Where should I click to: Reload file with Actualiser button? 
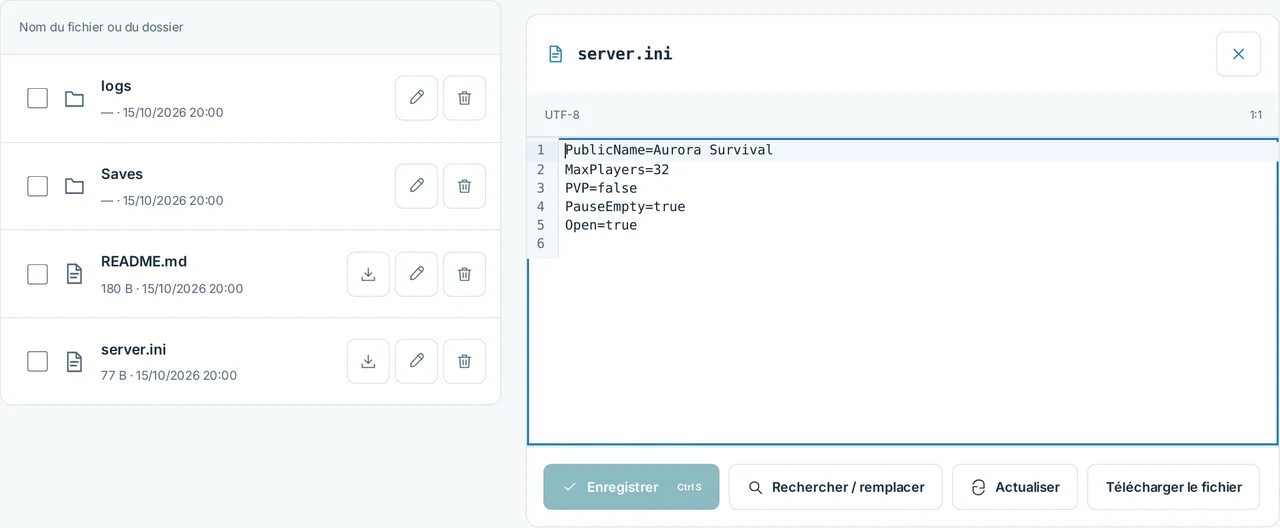click(1014, 487)
